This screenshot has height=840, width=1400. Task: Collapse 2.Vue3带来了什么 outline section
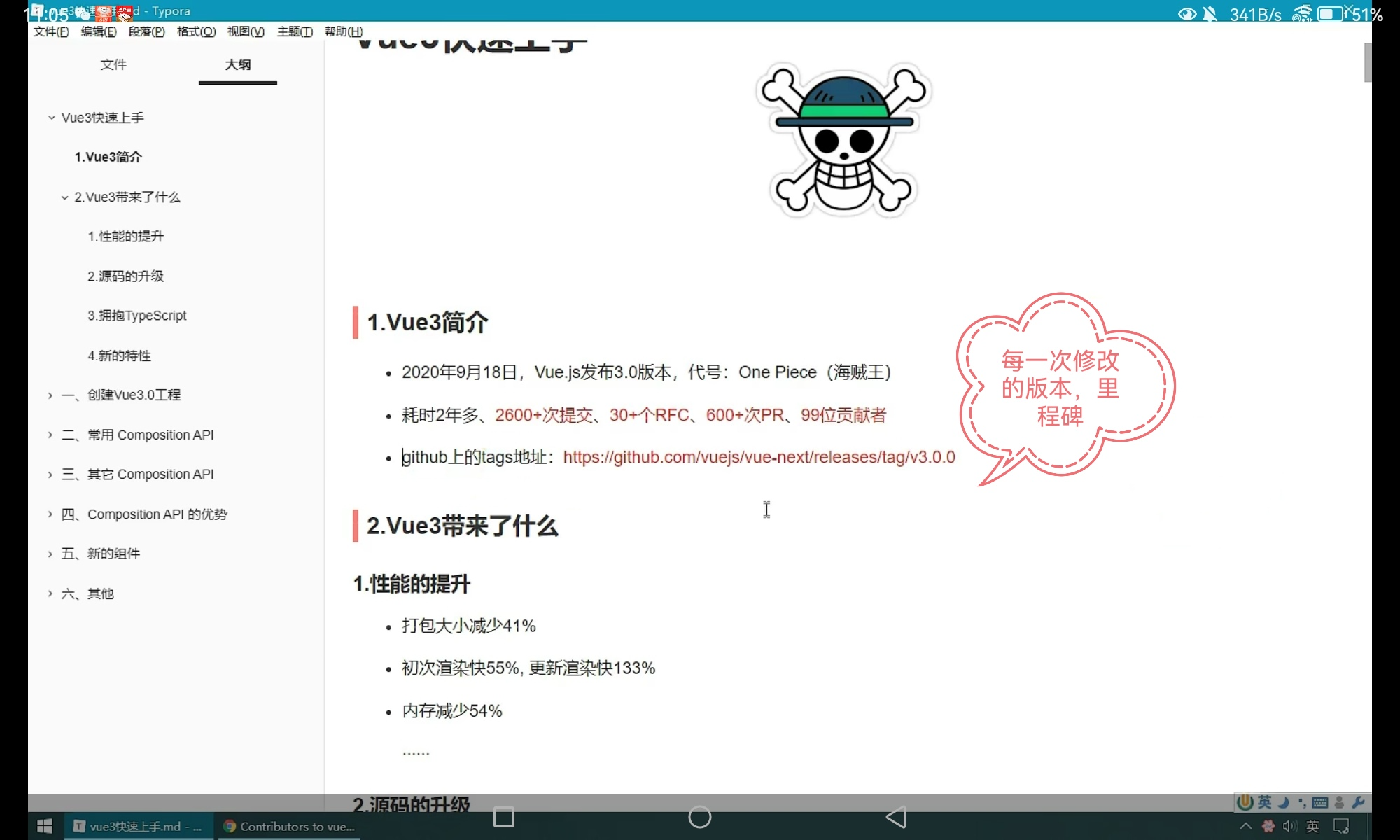click(64, 197)
